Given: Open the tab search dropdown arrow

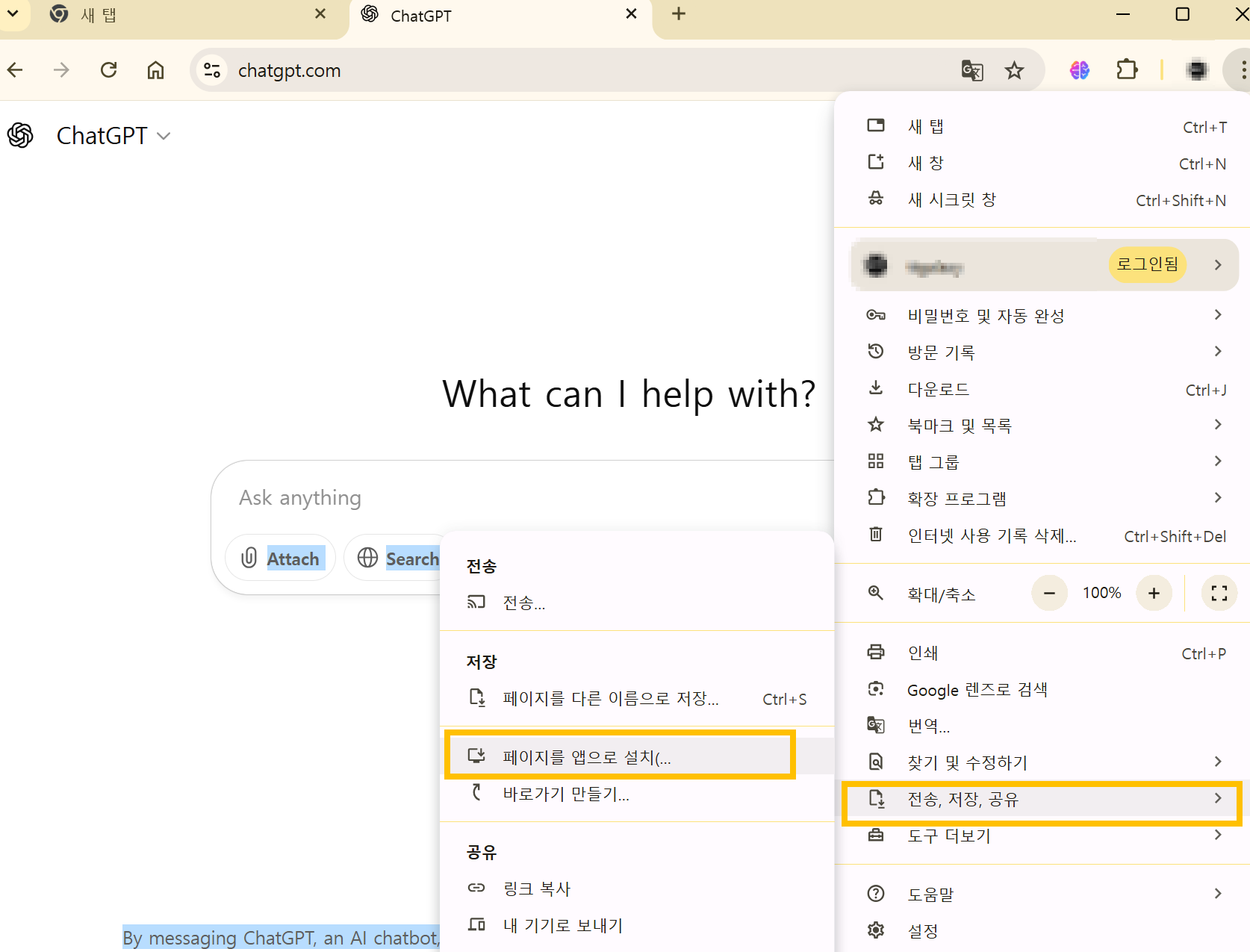Looking at the screenshot, I should [13, 14].
